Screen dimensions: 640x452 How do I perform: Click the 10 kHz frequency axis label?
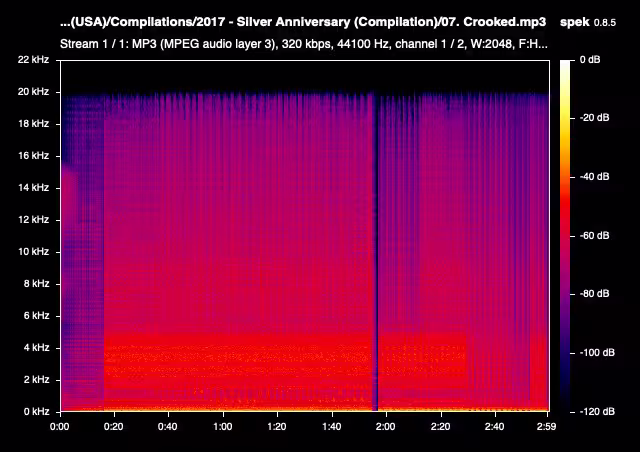33,252
